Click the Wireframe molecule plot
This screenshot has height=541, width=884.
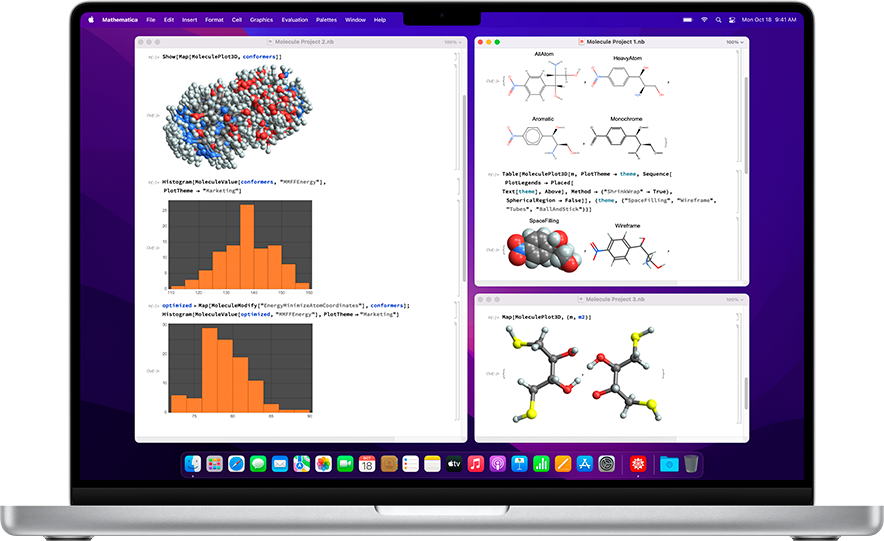(627, 248)
